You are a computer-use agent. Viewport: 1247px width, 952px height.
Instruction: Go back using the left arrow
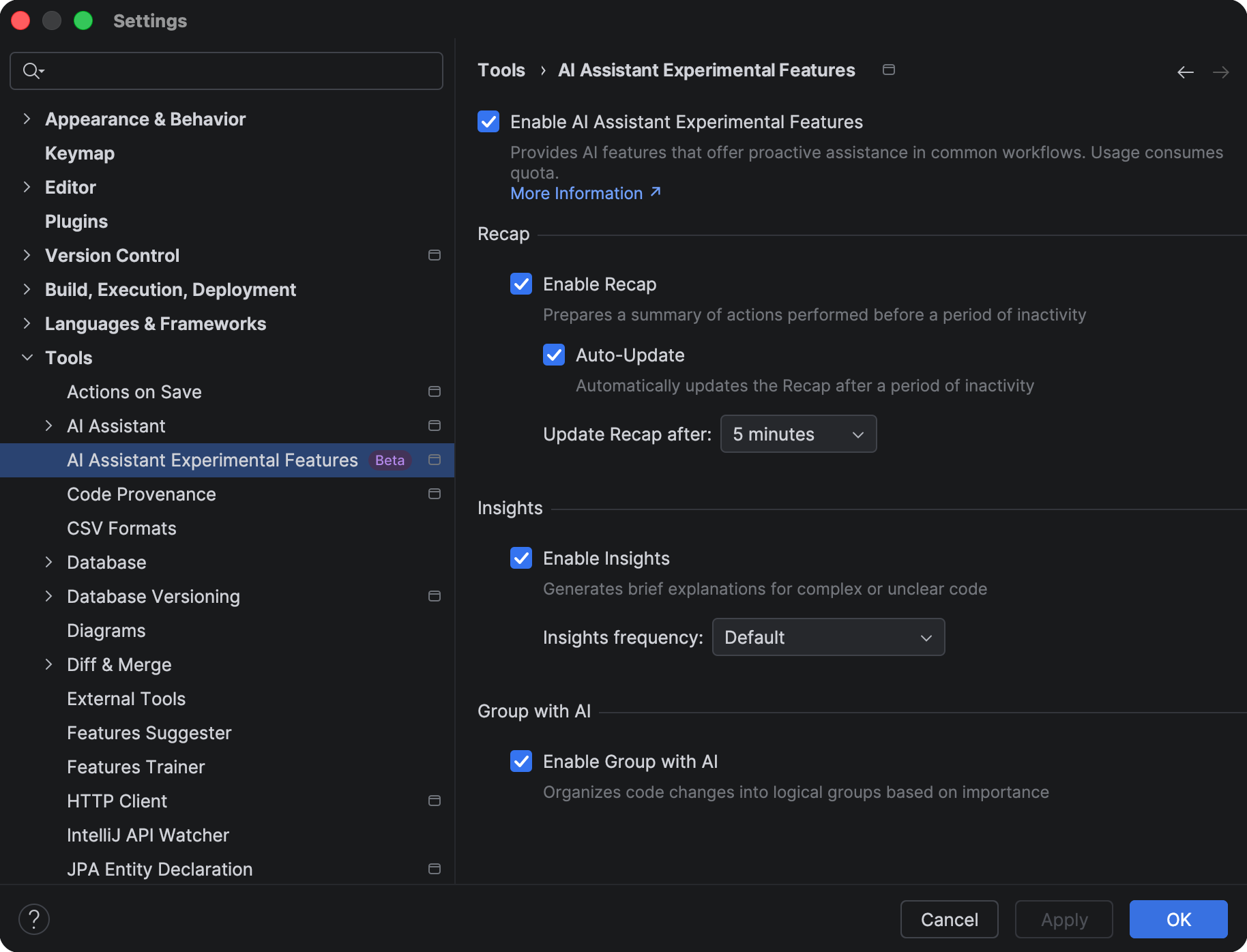[x=1186, y=72]
